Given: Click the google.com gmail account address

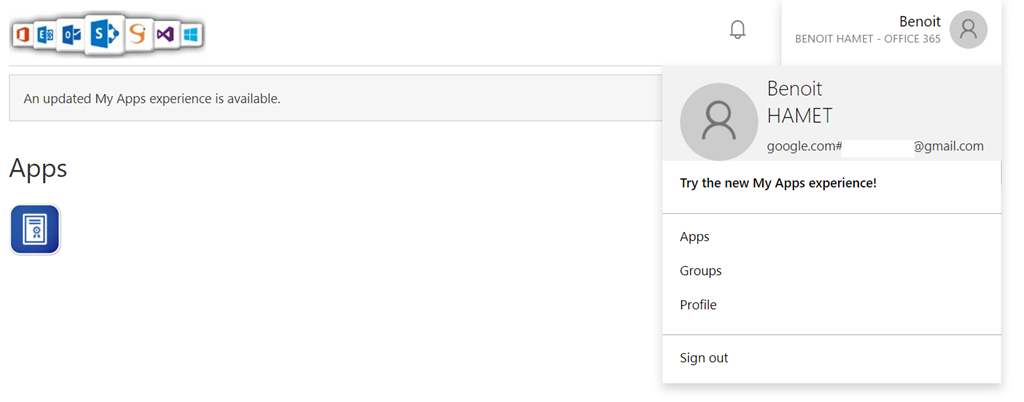Looking at the screenshot, I should pyautogui.click(x=875, y=146).
